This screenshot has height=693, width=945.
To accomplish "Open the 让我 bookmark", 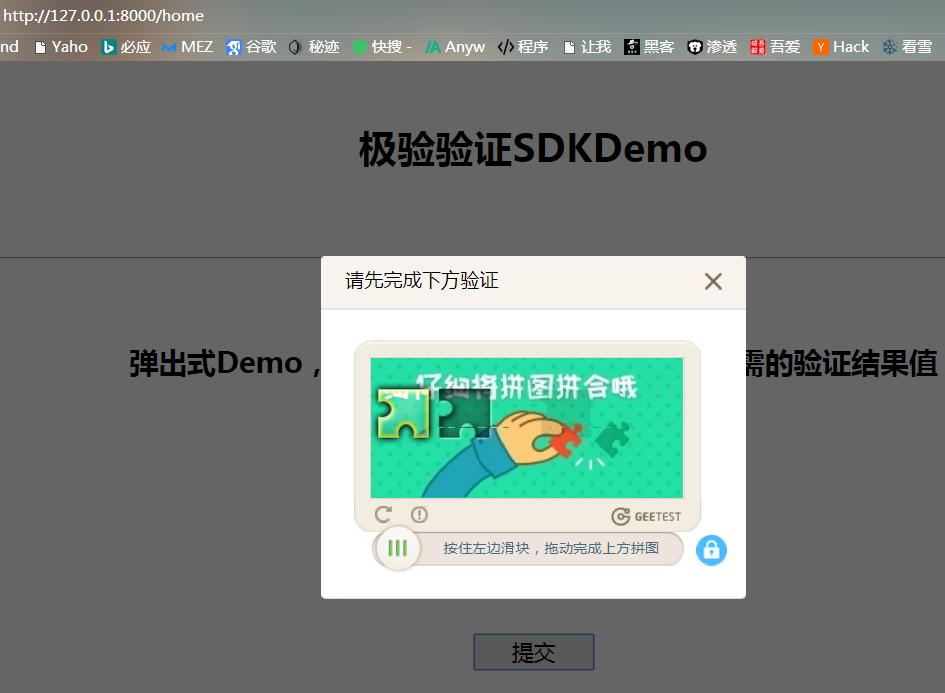I will [588, 47].
